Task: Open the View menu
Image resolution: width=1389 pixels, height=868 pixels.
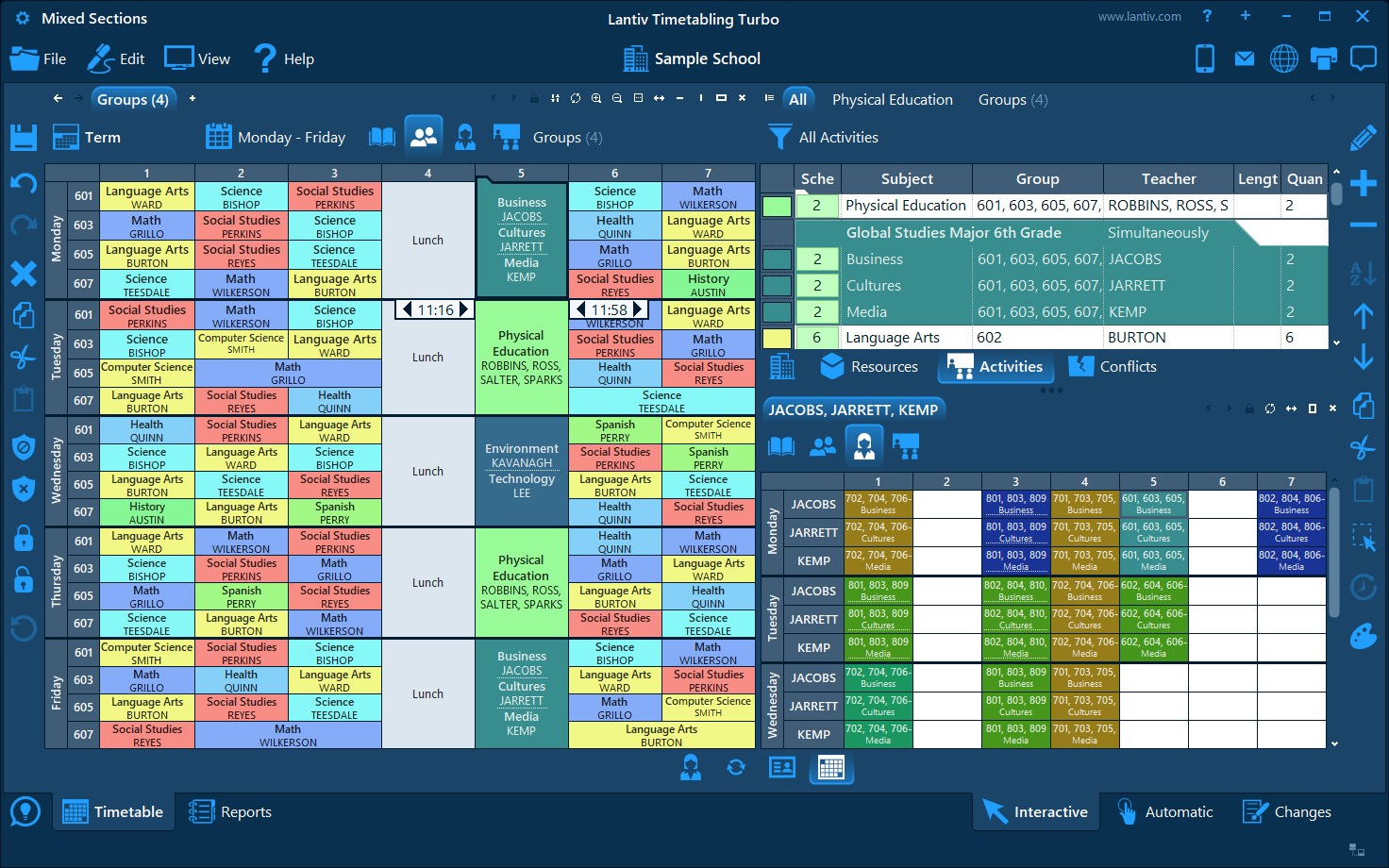Action: pyautogui.click(x=197, y=58)
